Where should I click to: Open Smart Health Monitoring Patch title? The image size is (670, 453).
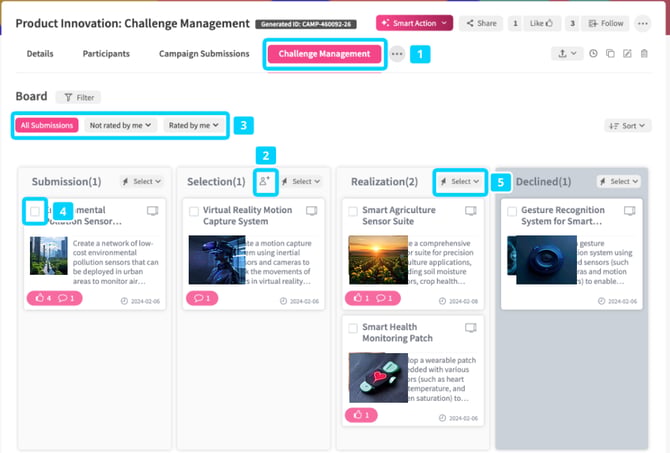click(x=397, y=332)
